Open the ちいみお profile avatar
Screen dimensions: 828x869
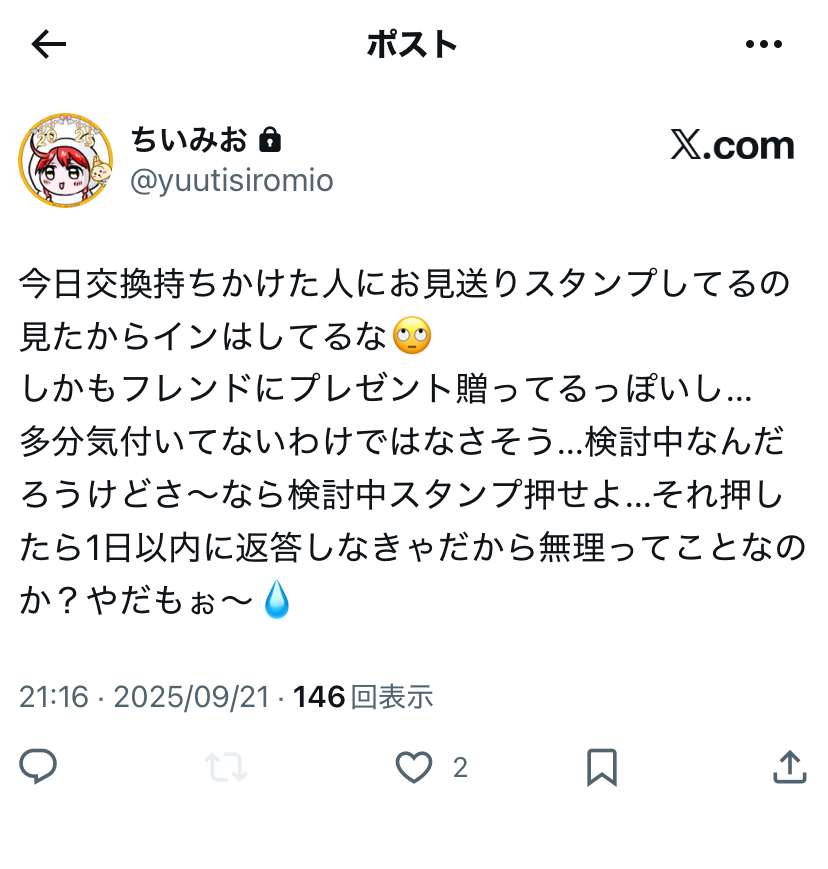coord(65,160)
